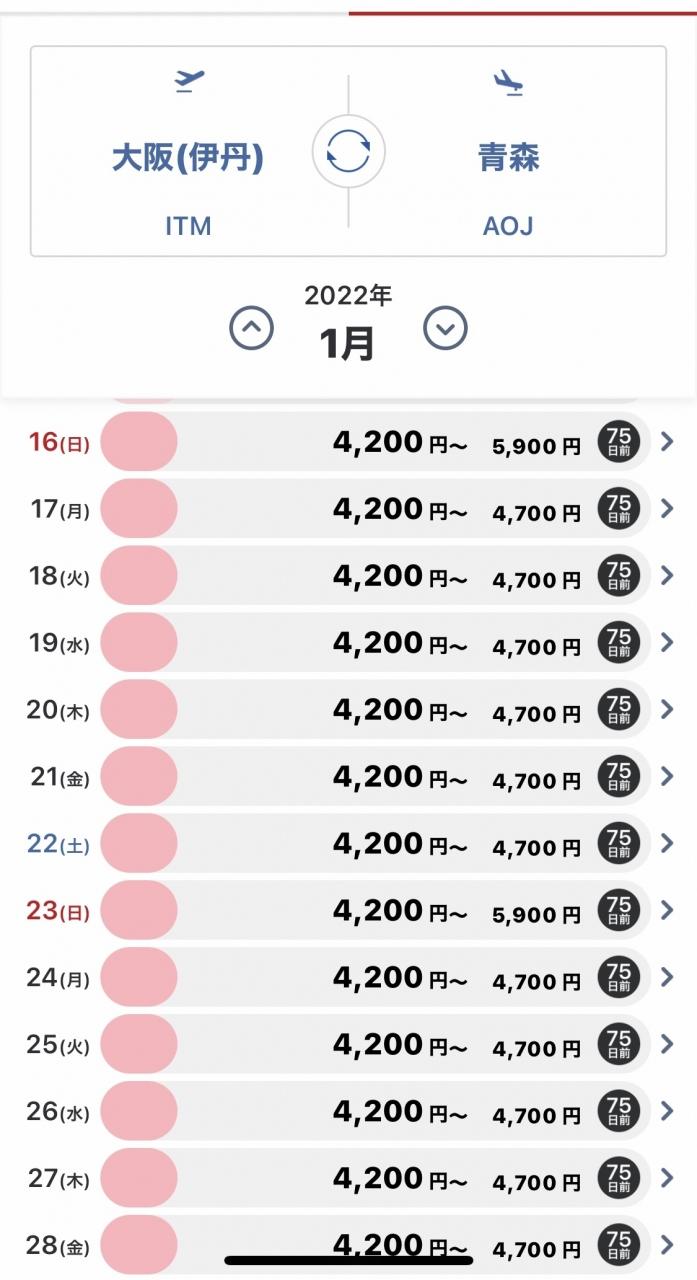Pick the 4,700円 fare on 24(月)
The height and width of the screenshot is (1280, 697).
536,980
